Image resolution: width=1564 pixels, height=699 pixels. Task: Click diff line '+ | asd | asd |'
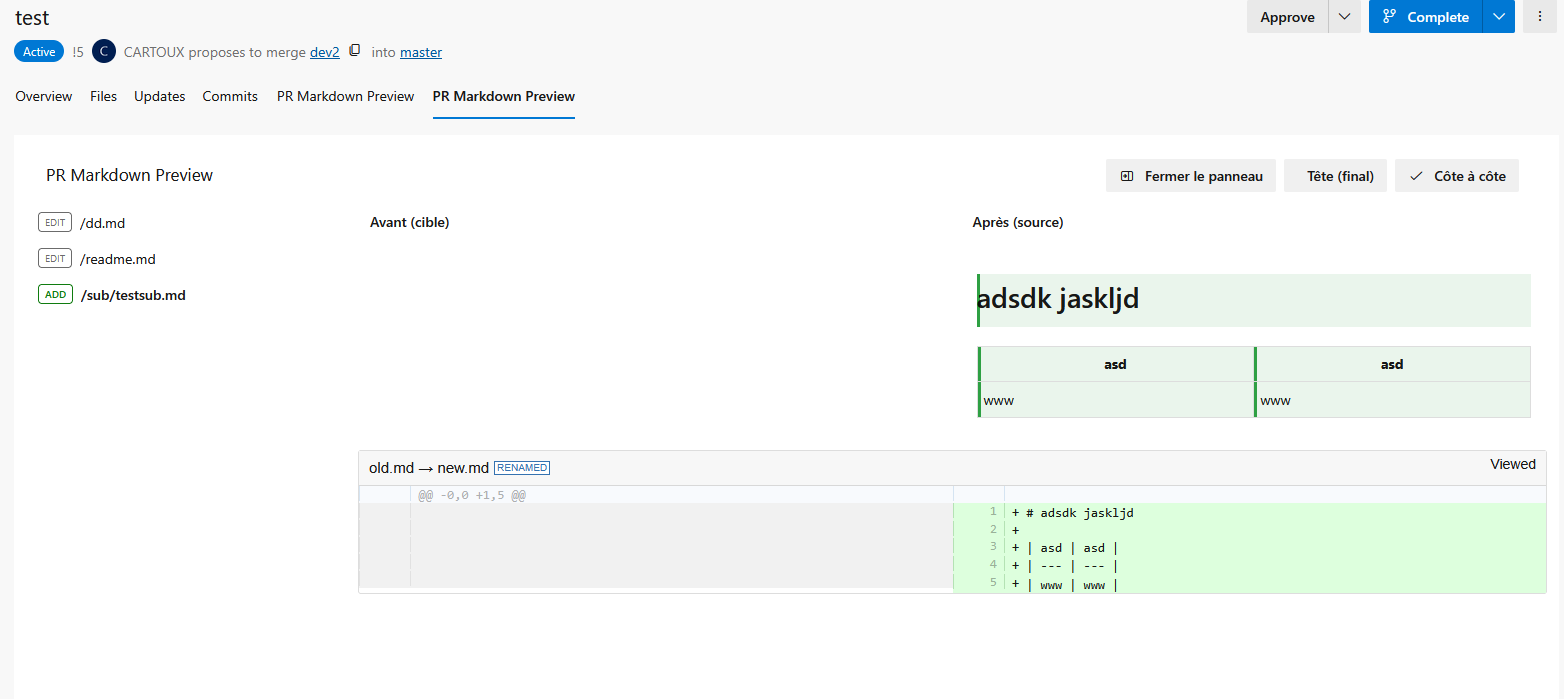(1065, 548)
